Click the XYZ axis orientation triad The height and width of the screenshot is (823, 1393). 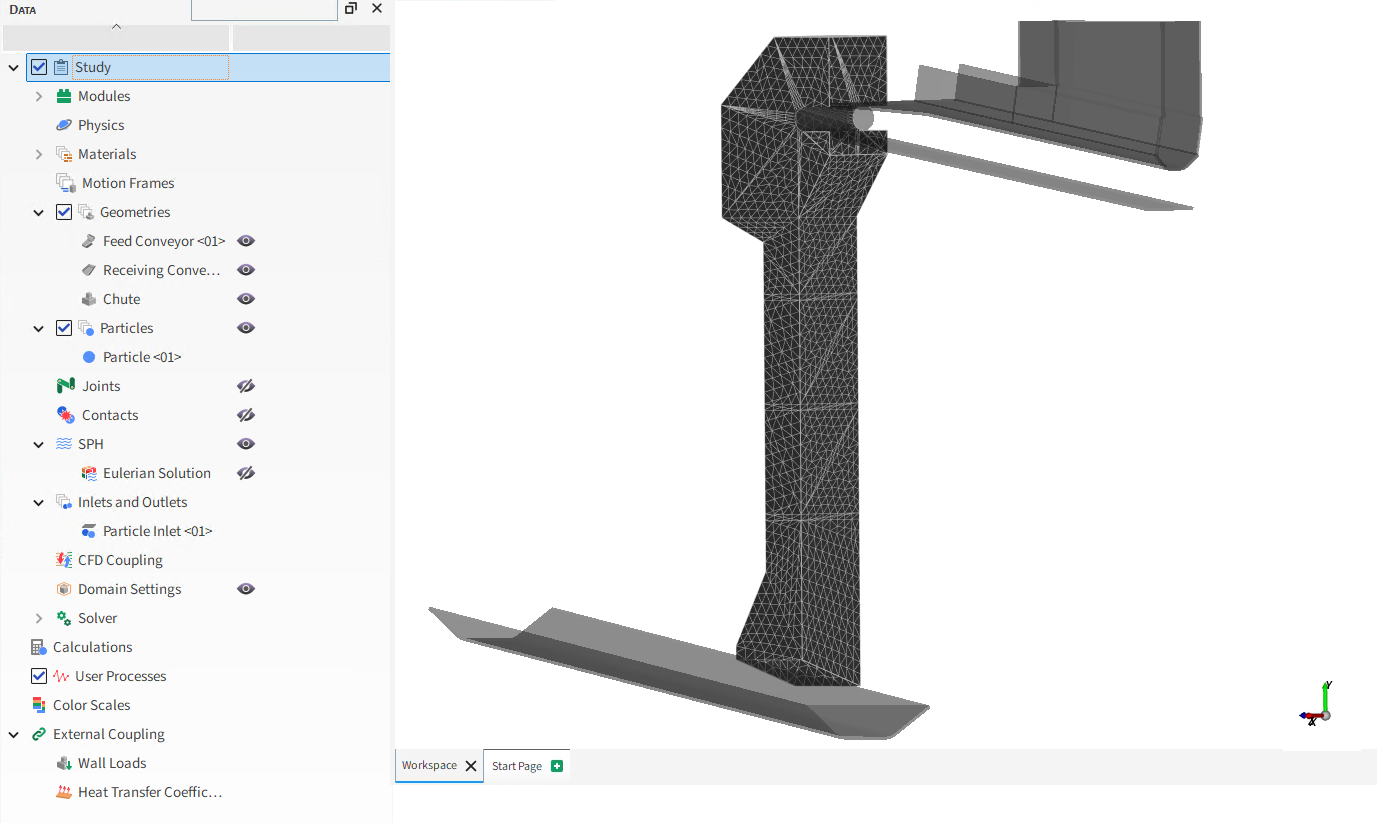1318,705
